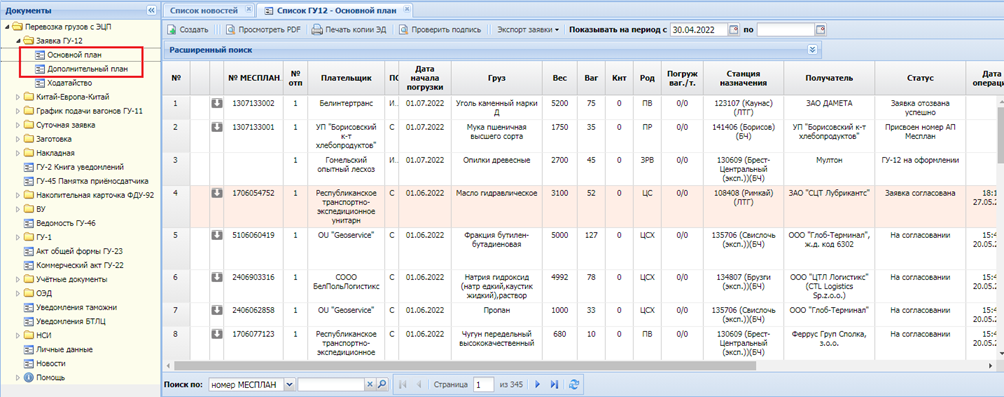This screenshot has height=397, width=1004.
Task: Open Акт общей формы ГУ-23
Action: (80, 251)
